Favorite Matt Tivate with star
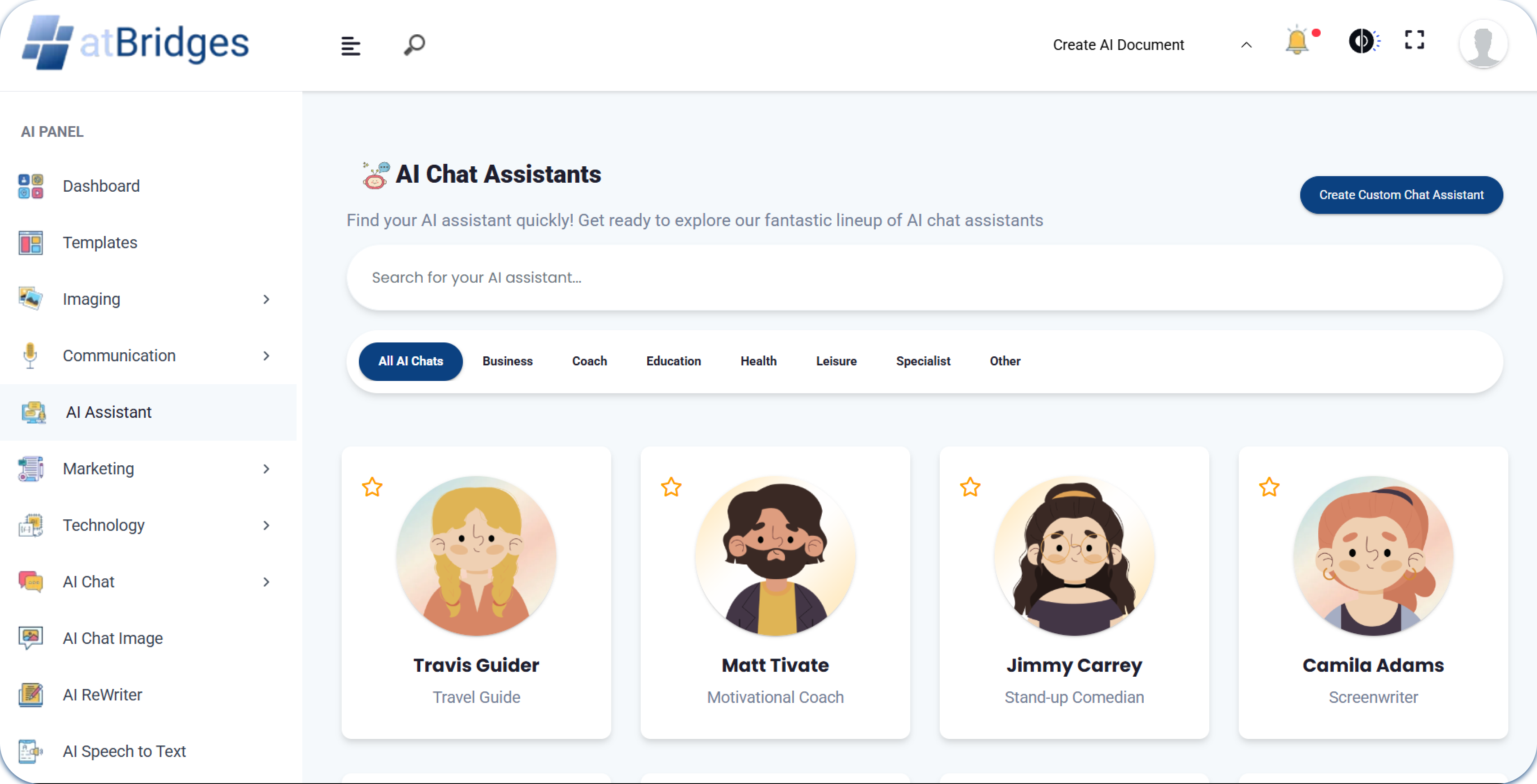The width and height of the screenshot is (1537, 784). pyautogui.click(x=671, y=487)
